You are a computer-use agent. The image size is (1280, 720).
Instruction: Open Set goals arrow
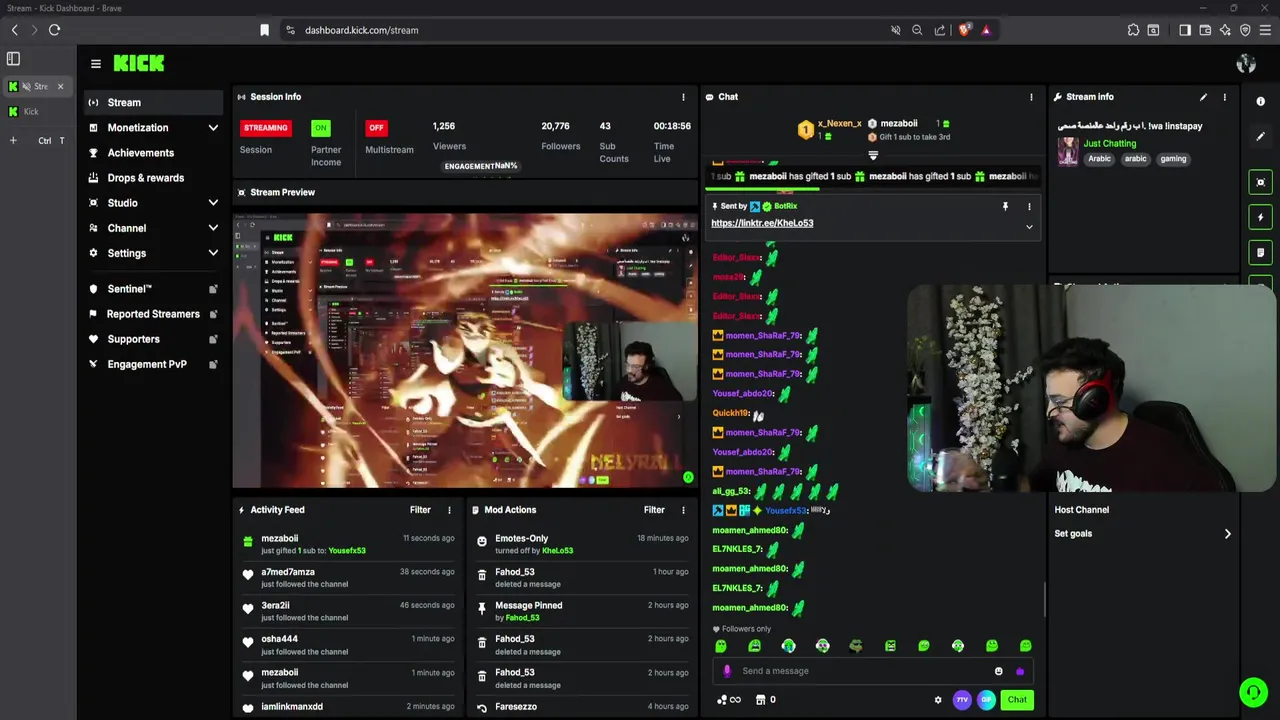(1227, 534)
